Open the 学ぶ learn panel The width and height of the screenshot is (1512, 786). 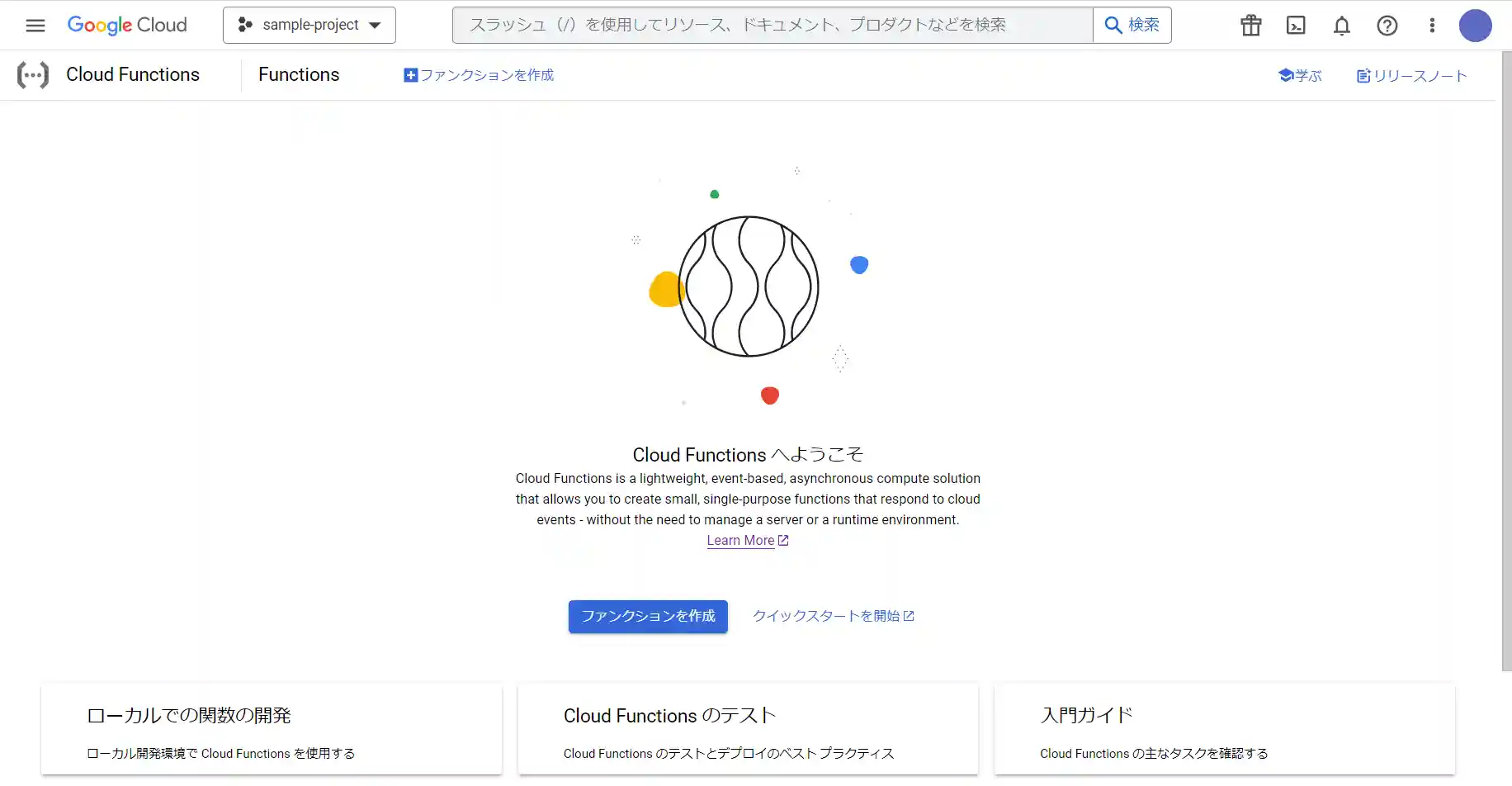point(1300,76)
